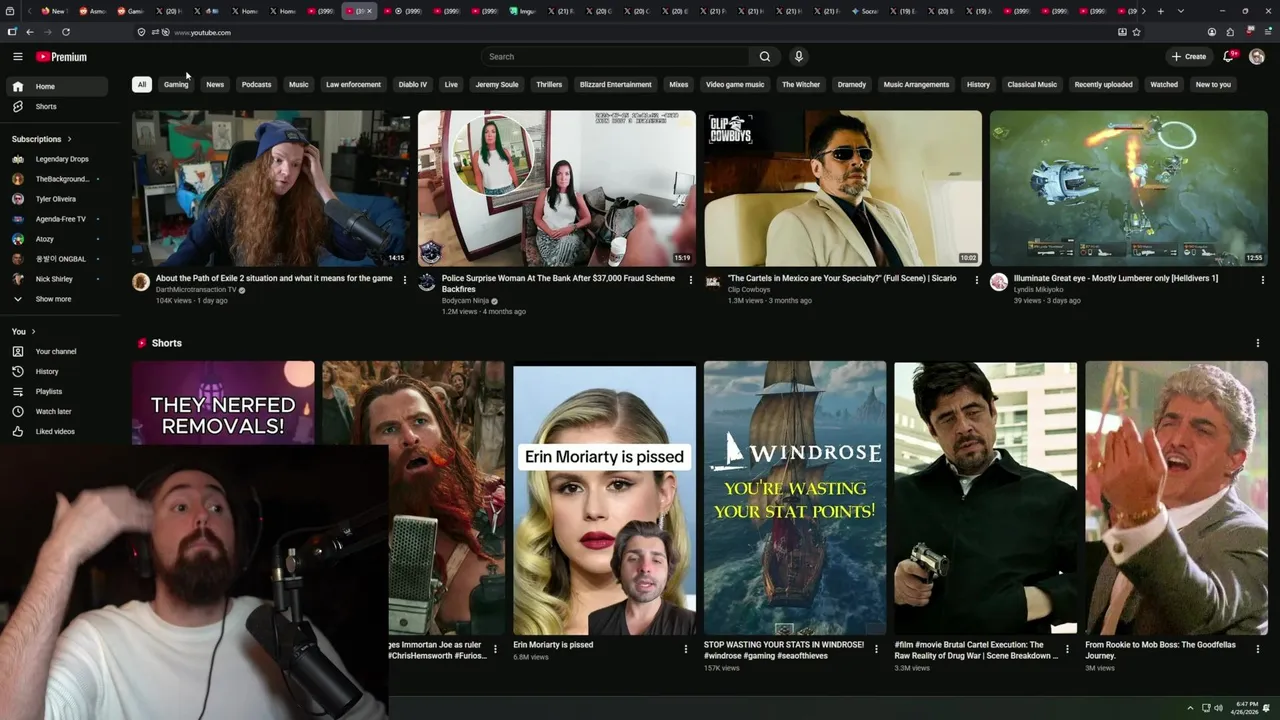Open Atozy subscription channel

point(56,239)
